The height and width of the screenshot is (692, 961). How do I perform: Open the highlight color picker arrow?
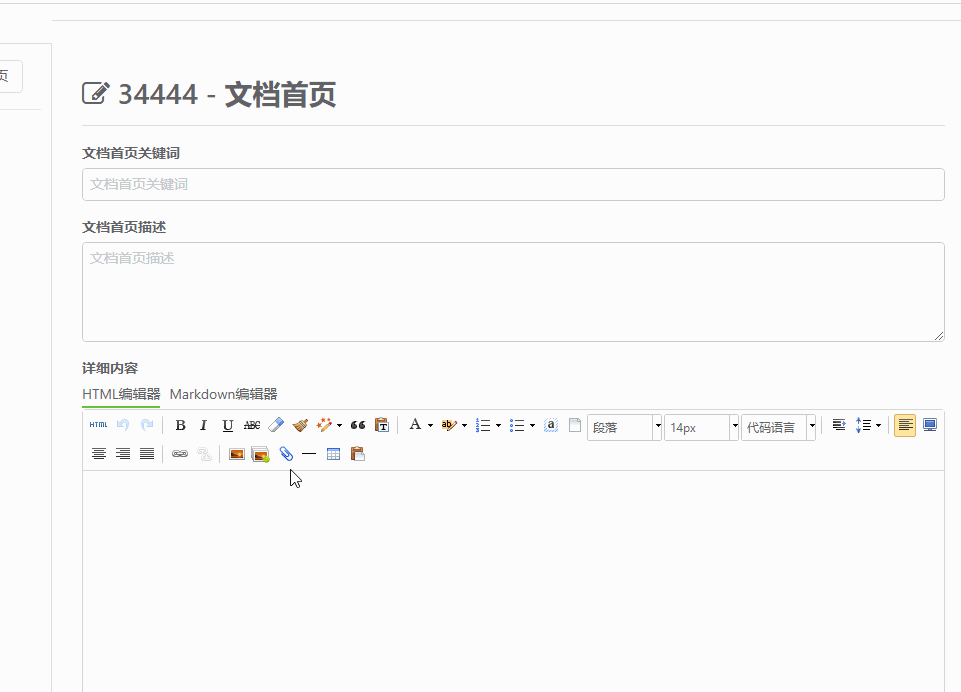tap(465, 425)
